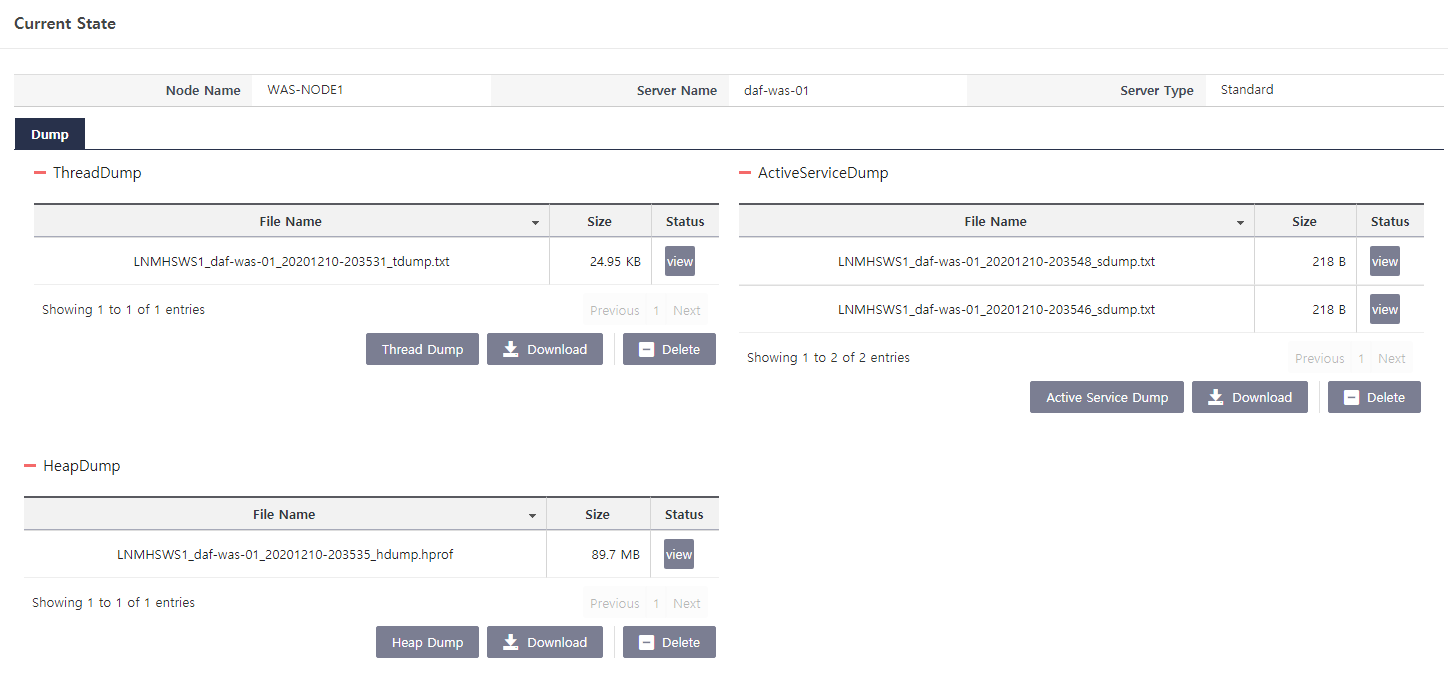Click the delete icon on ActiveServiceDump Delete button

pos(1352,396)
